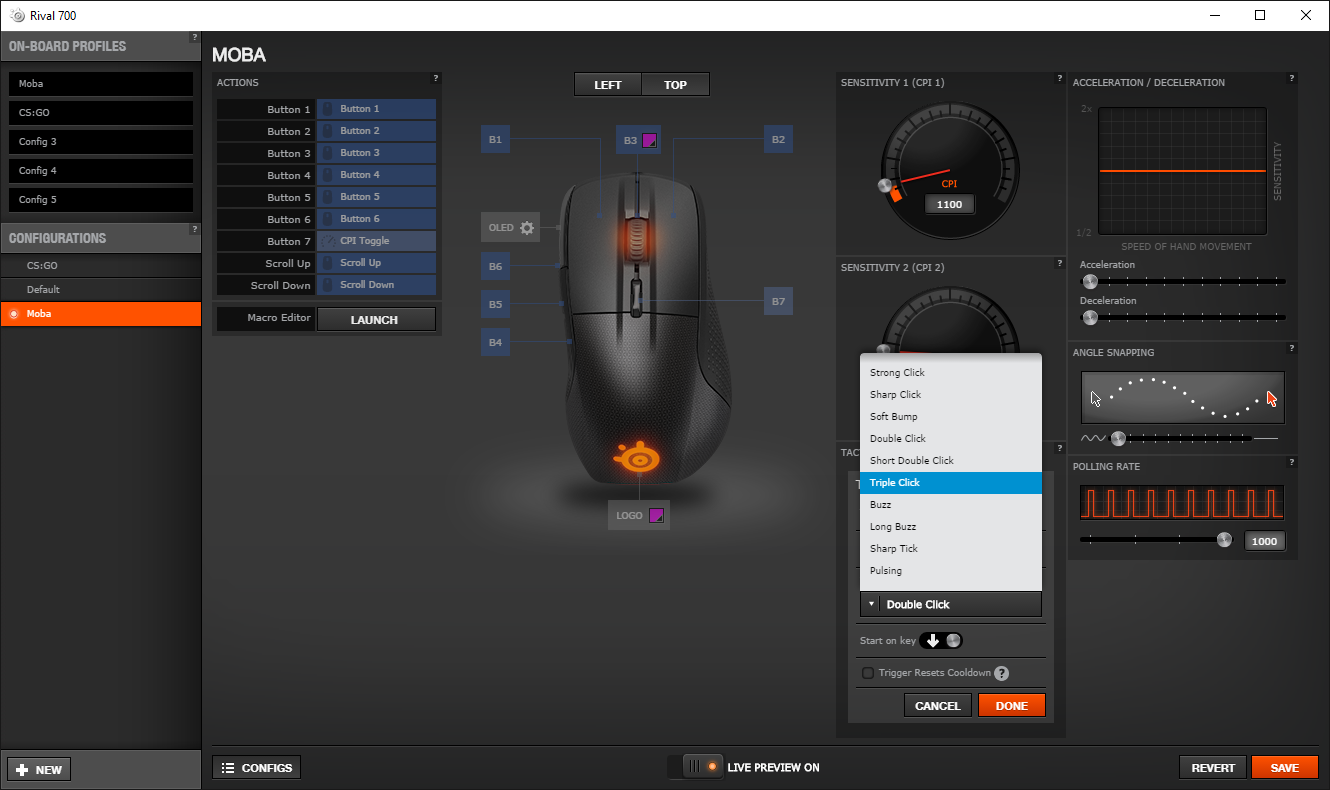Screen dimensions: 1330x790
Task: Select the B6 side button label
Action: tap(495, 267)
